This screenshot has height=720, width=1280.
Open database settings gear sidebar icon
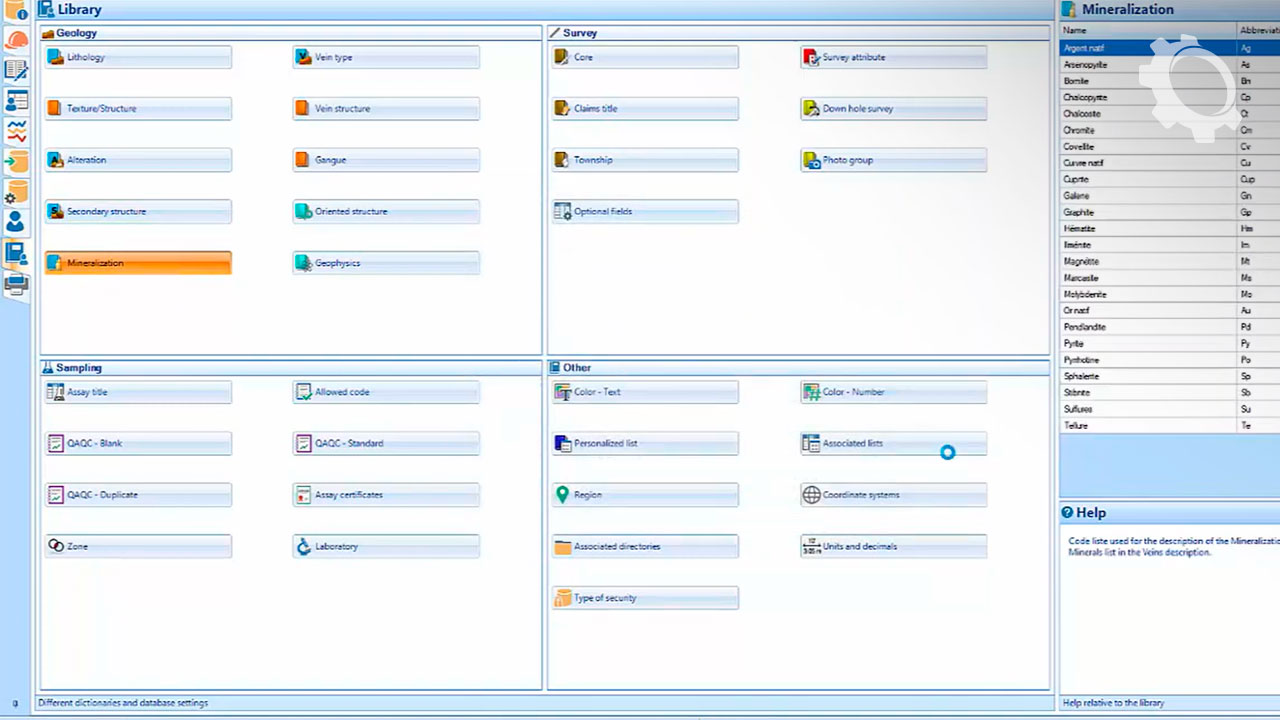[x=16, y=192]
